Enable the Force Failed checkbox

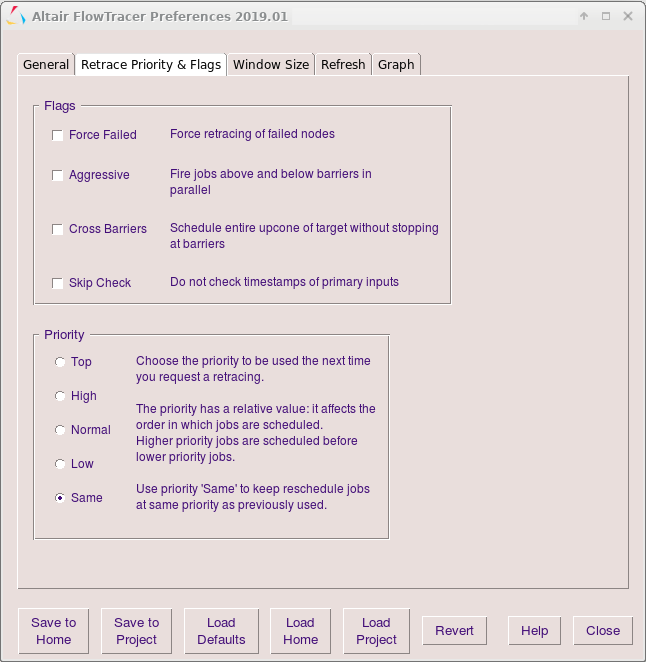58,135
